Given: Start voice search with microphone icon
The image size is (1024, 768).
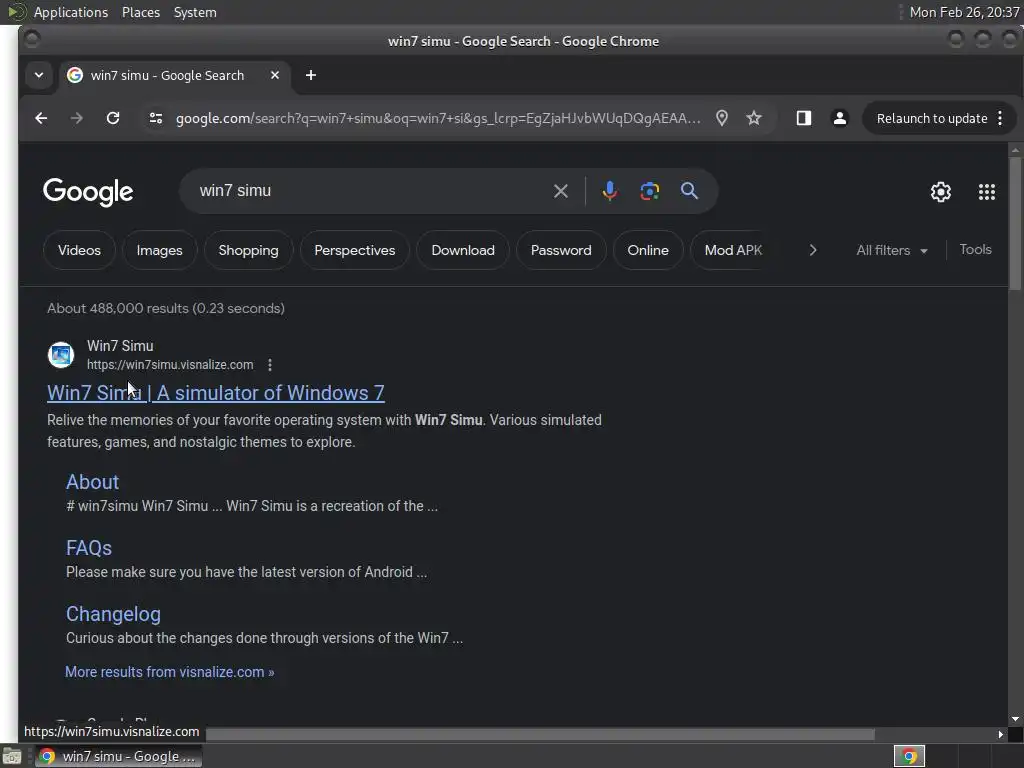Looking at the screenshot, I should pos(609,191).
